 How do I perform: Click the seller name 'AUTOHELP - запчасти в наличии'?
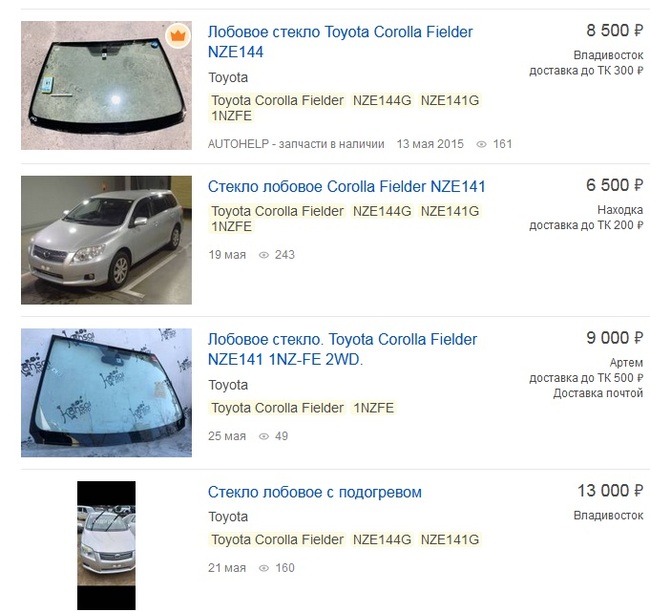(296, 144)
